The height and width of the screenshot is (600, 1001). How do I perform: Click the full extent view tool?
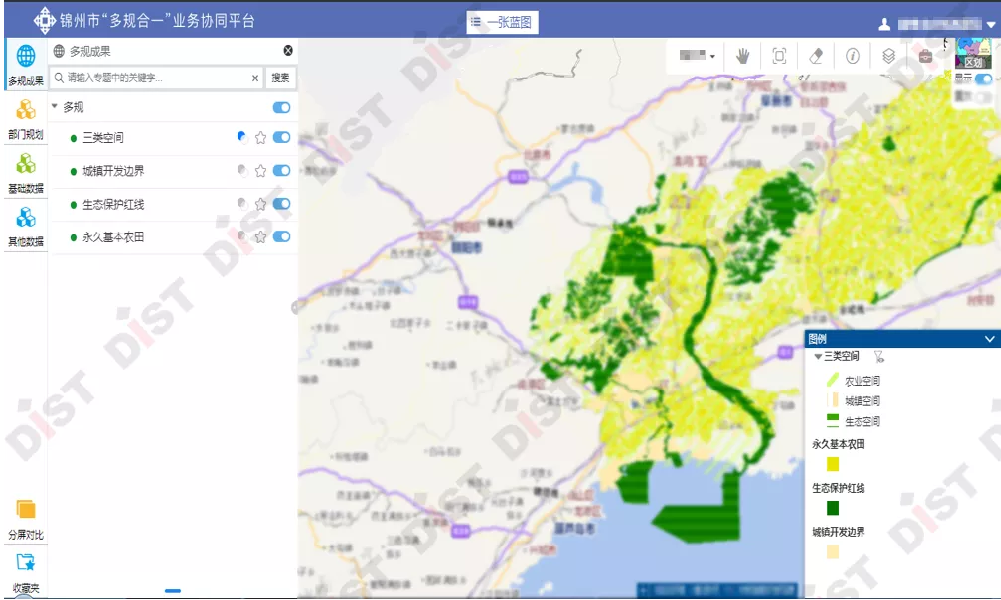tap(780, 57)
